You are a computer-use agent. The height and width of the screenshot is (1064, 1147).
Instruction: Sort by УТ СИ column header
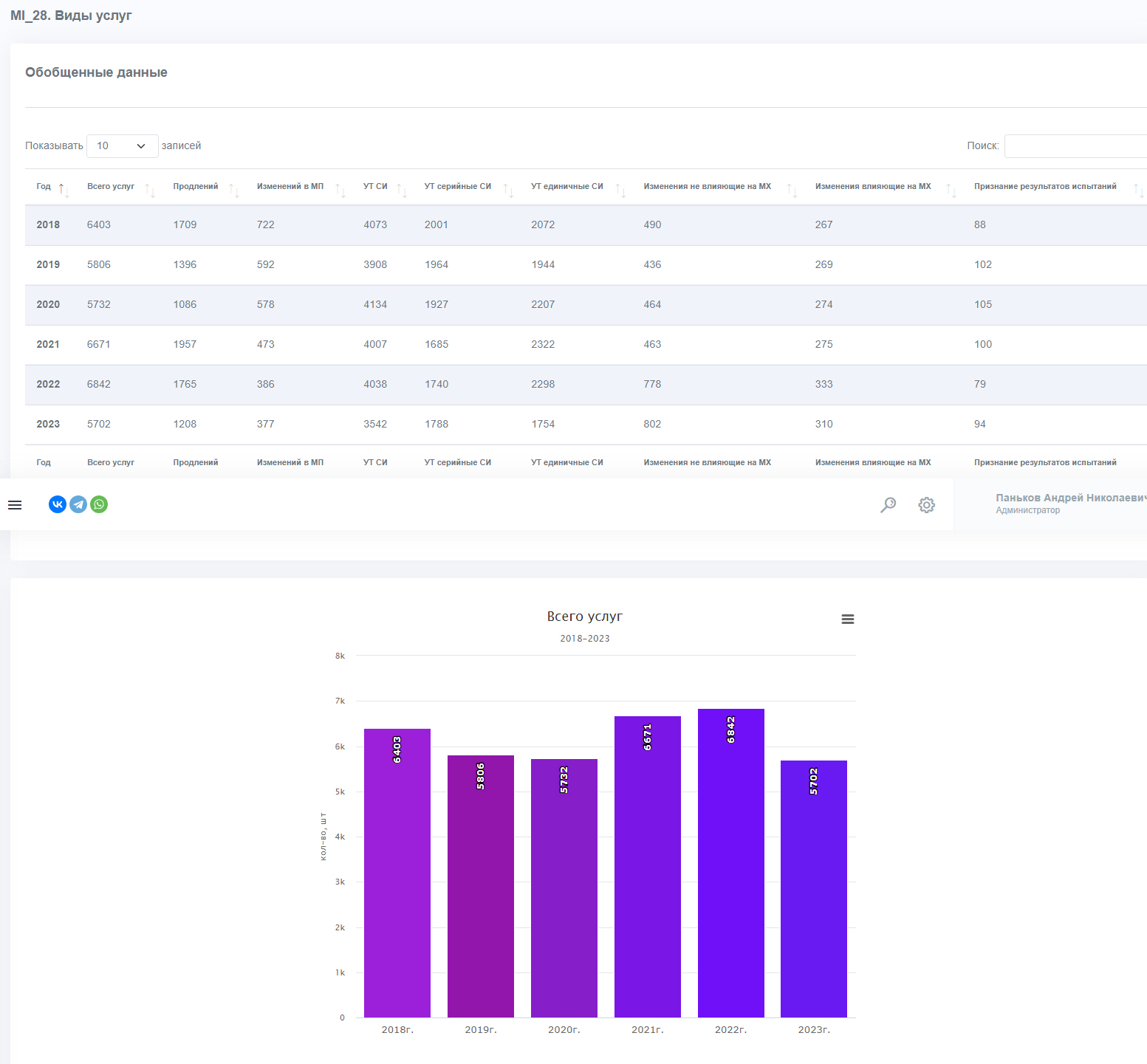[x=375, y=186]
